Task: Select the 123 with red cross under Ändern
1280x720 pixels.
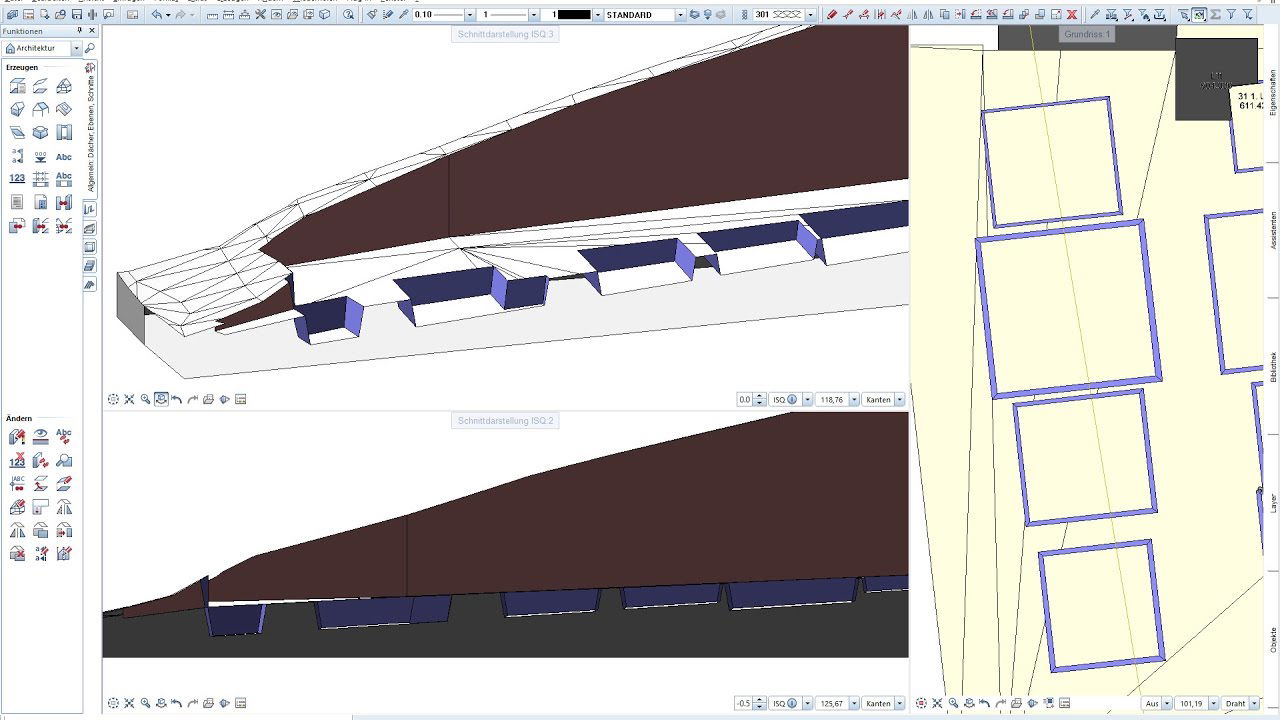Action: click(17, 460)
